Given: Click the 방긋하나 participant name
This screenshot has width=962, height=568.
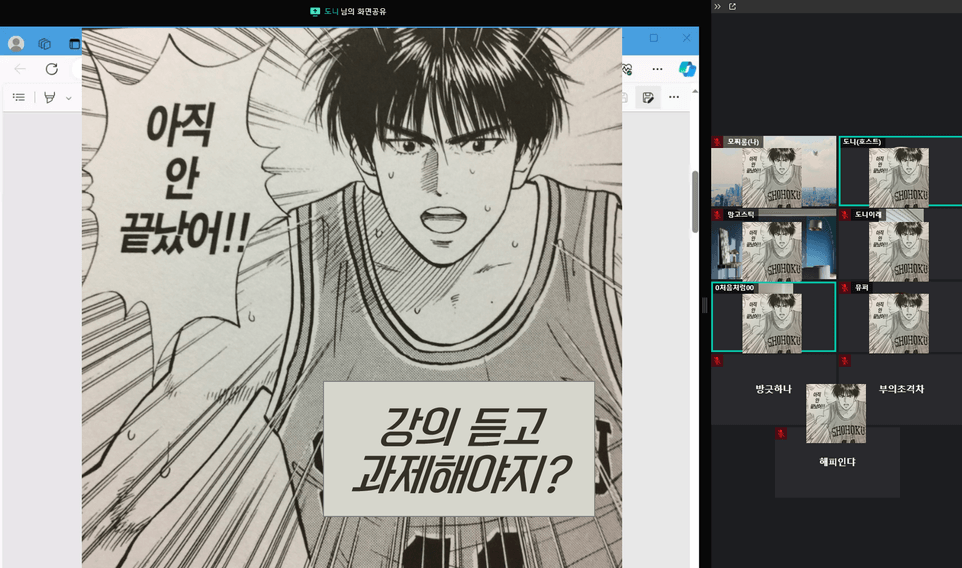Looking at the screenshot, I should (x=773, y=389).
